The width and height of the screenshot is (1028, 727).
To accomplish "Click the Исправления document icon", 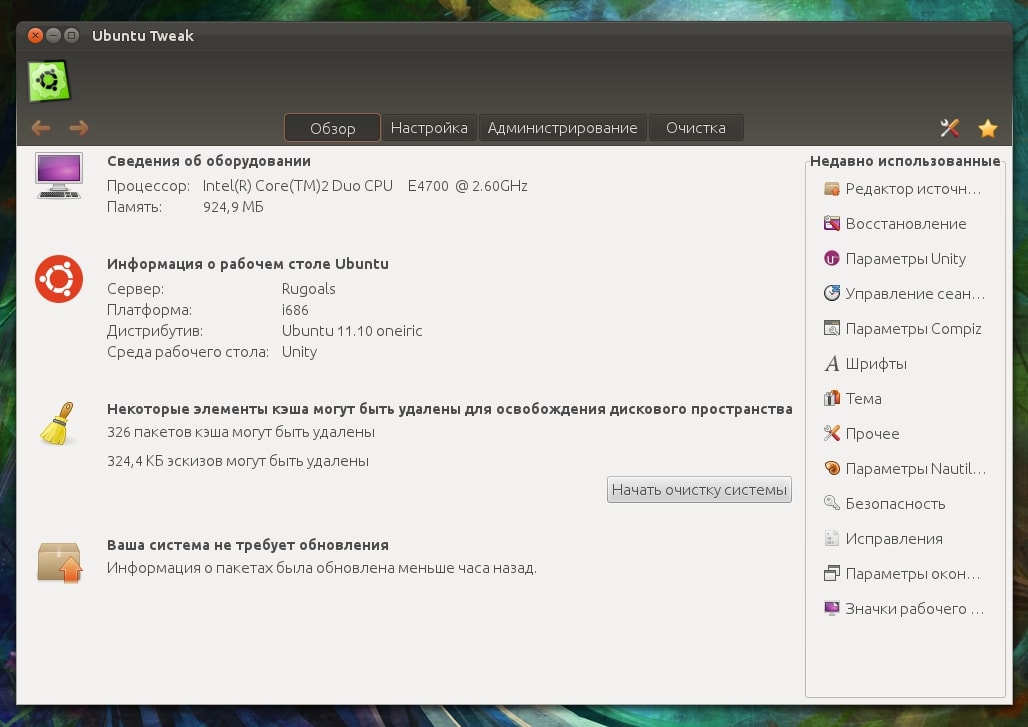I will [831, 538].
